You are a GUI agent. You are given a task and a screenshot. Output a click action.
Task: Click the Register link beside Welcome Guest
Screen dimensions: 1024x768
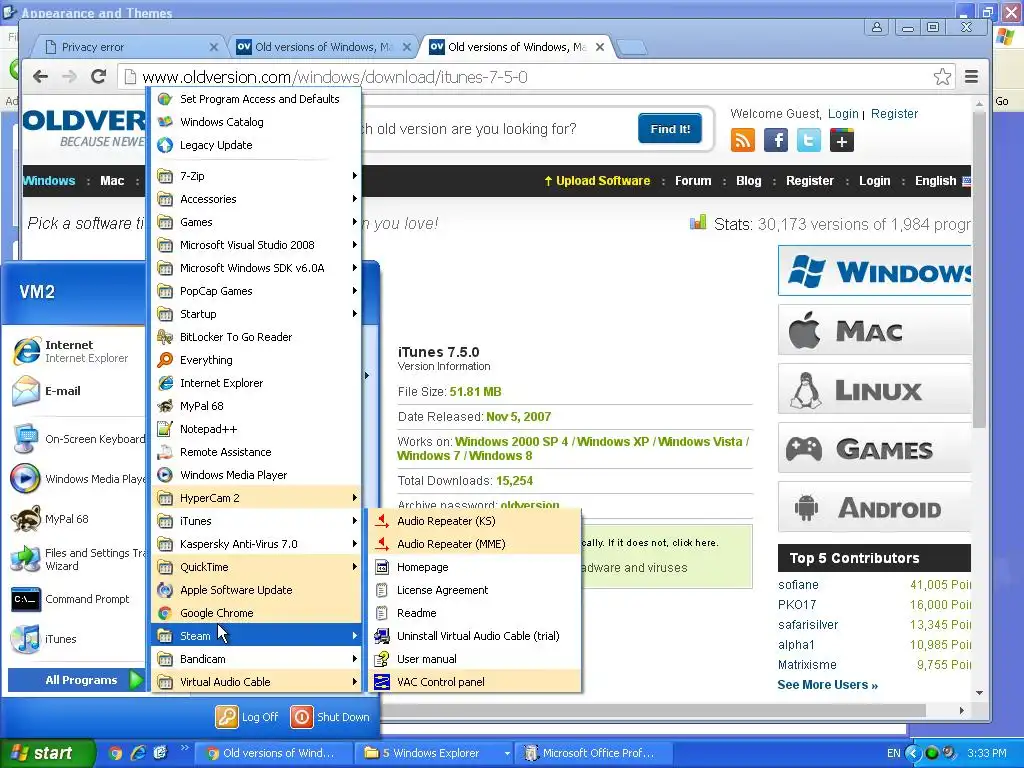click(894, 114)
